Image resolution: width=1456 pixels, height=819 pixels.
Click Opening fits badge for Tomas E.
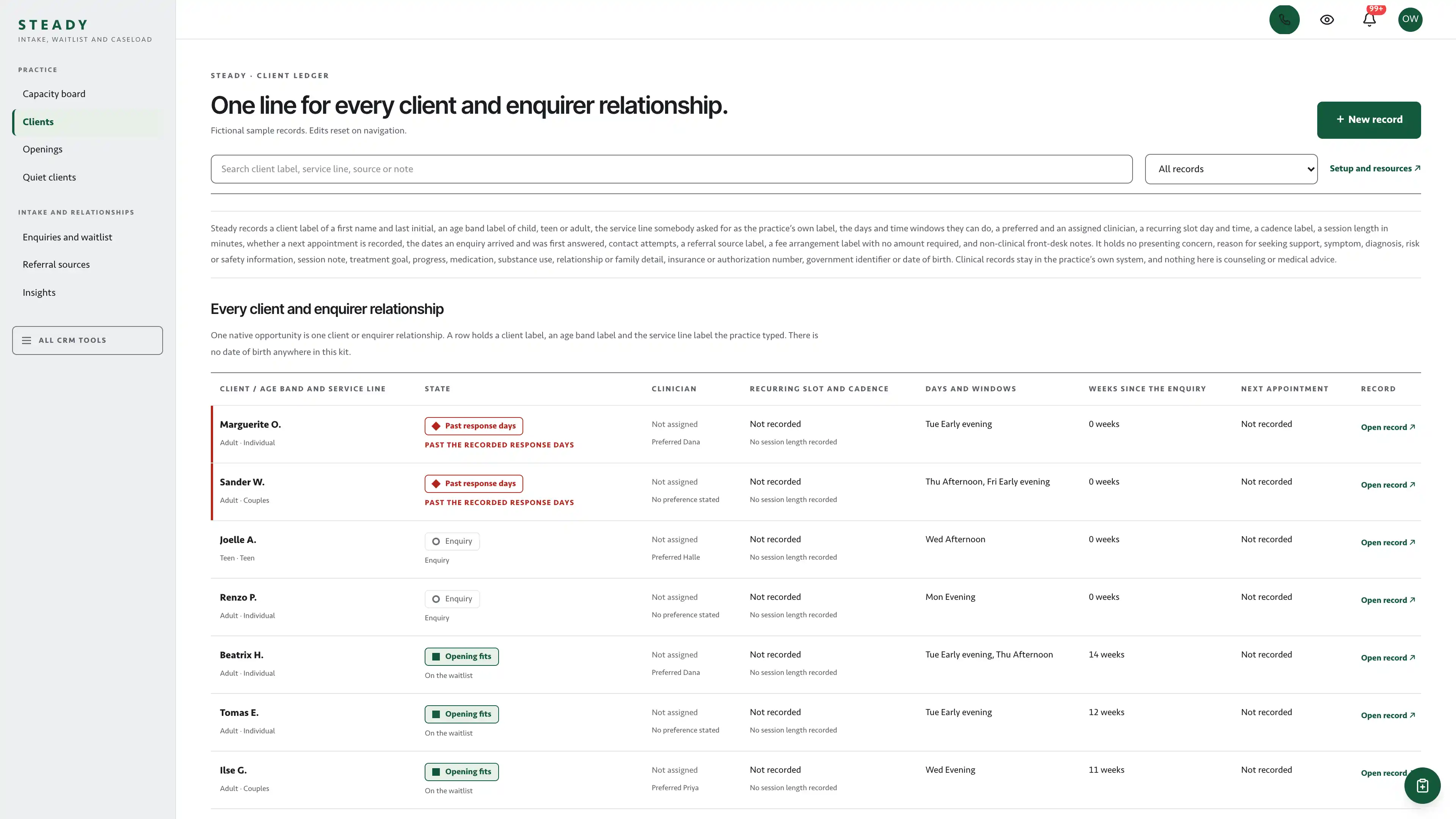pos(462,714)
